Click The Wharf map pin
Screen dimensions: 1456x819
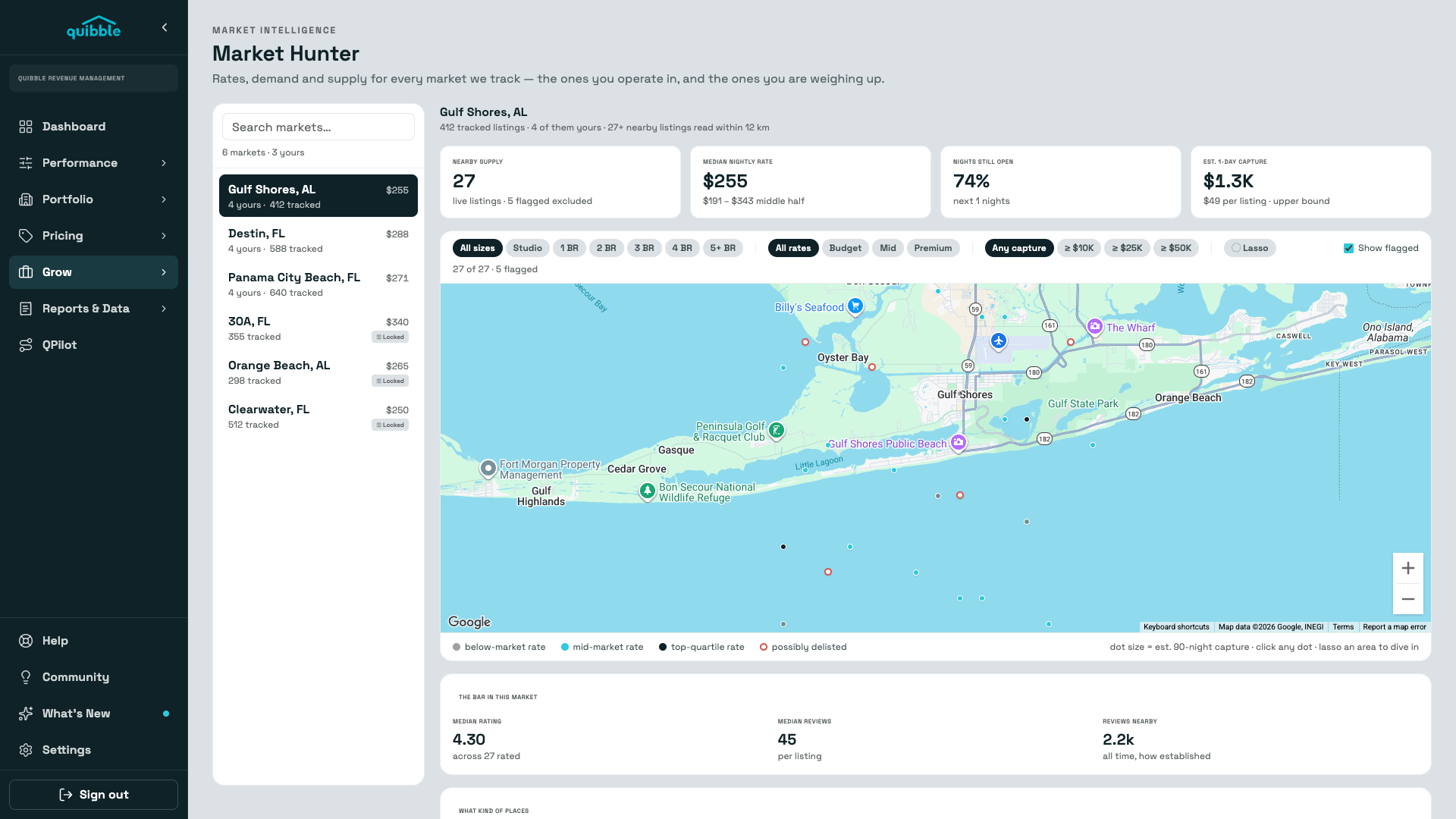tap(1094, 327)
